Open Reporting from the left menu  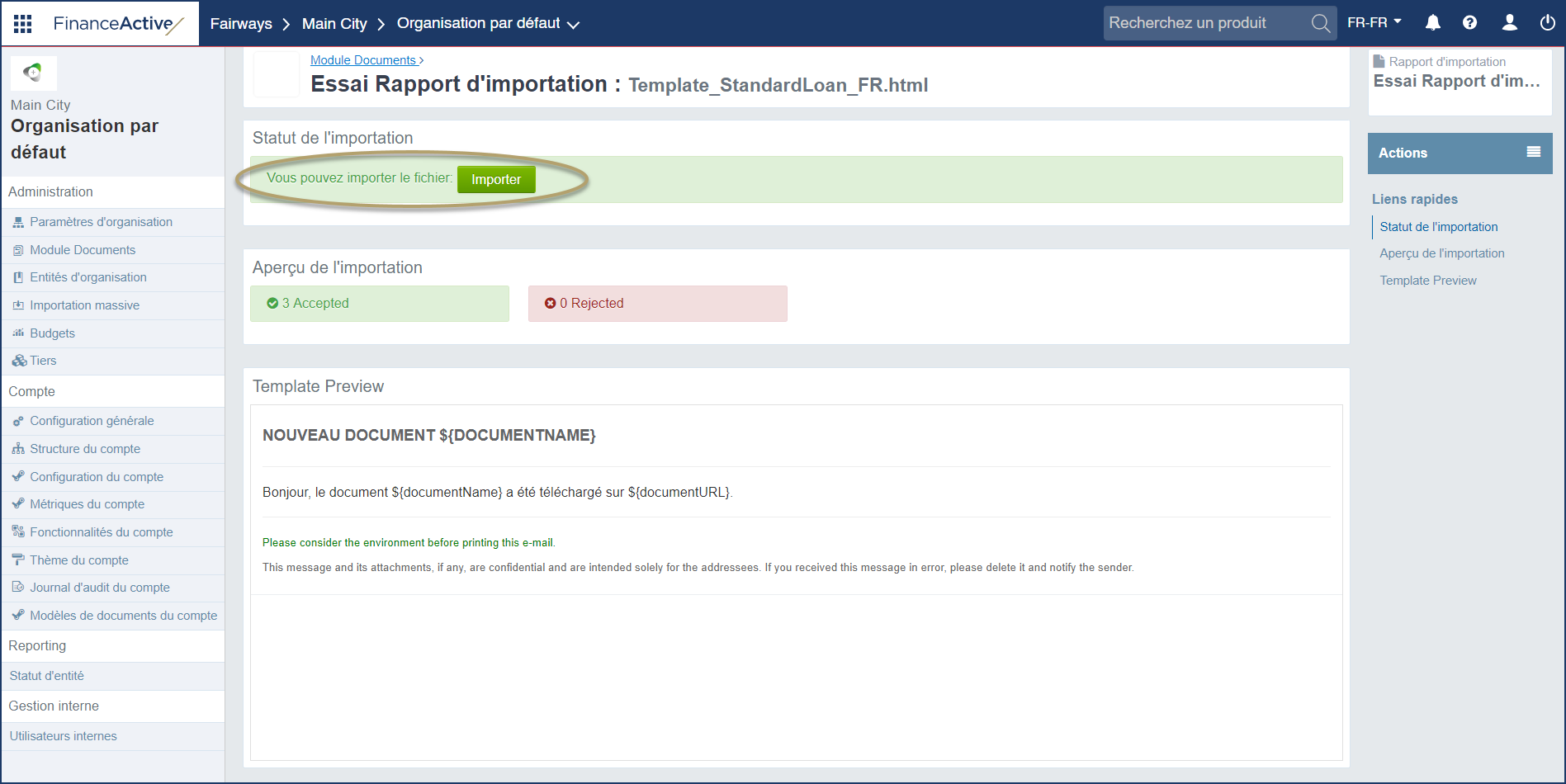[37, 645]
